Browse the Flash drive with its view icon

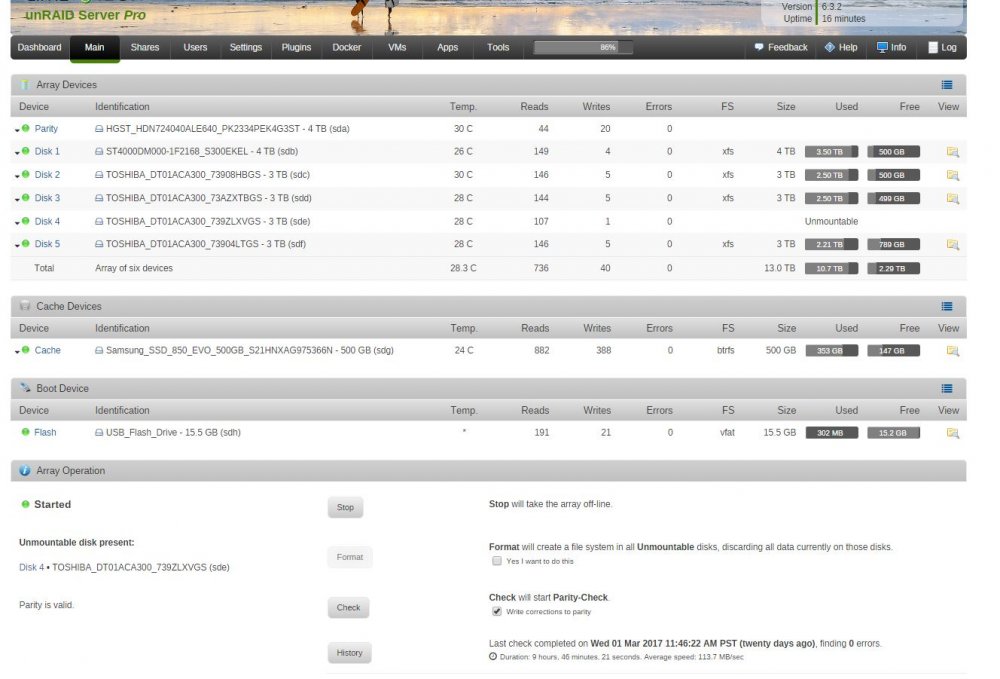click(952, 433)
